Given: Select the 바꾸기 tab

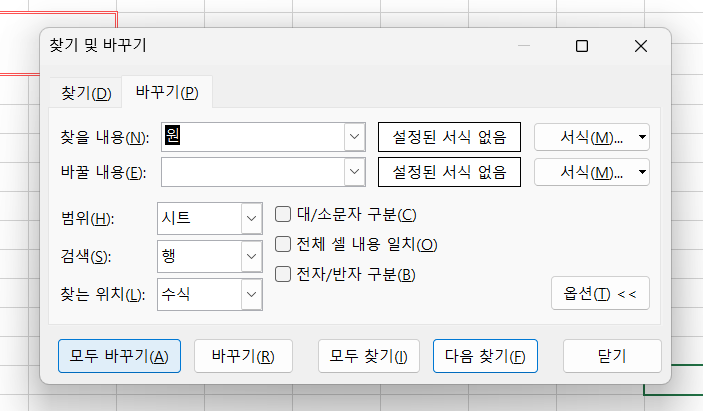Looking at the screenshot, I should [167, 93].
